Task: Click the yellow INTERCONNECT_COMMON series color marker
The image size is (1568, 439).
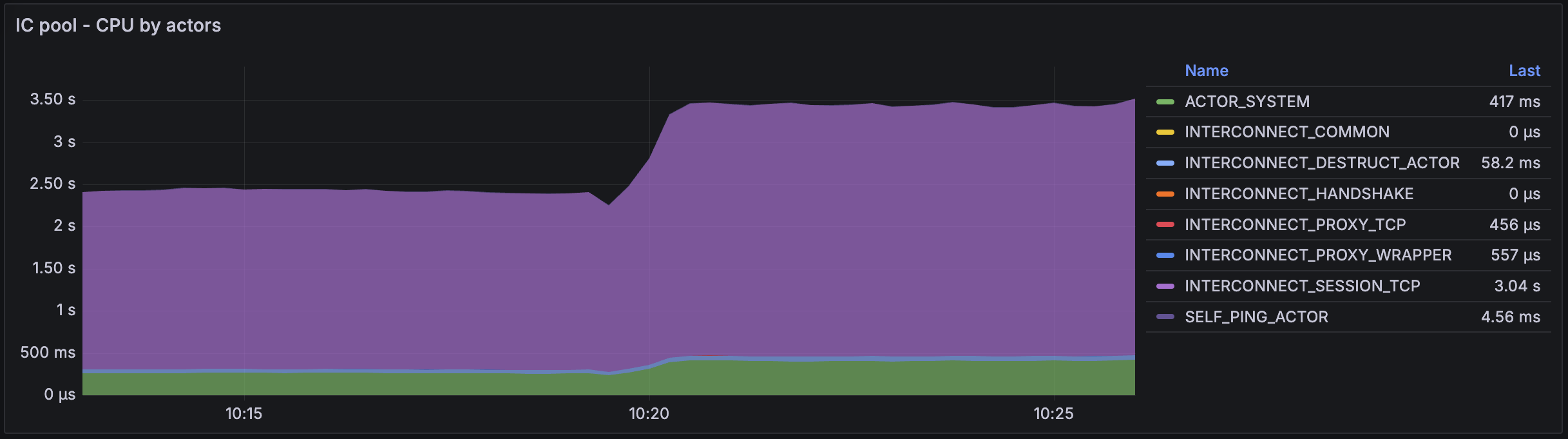Action: (1165, 132)
